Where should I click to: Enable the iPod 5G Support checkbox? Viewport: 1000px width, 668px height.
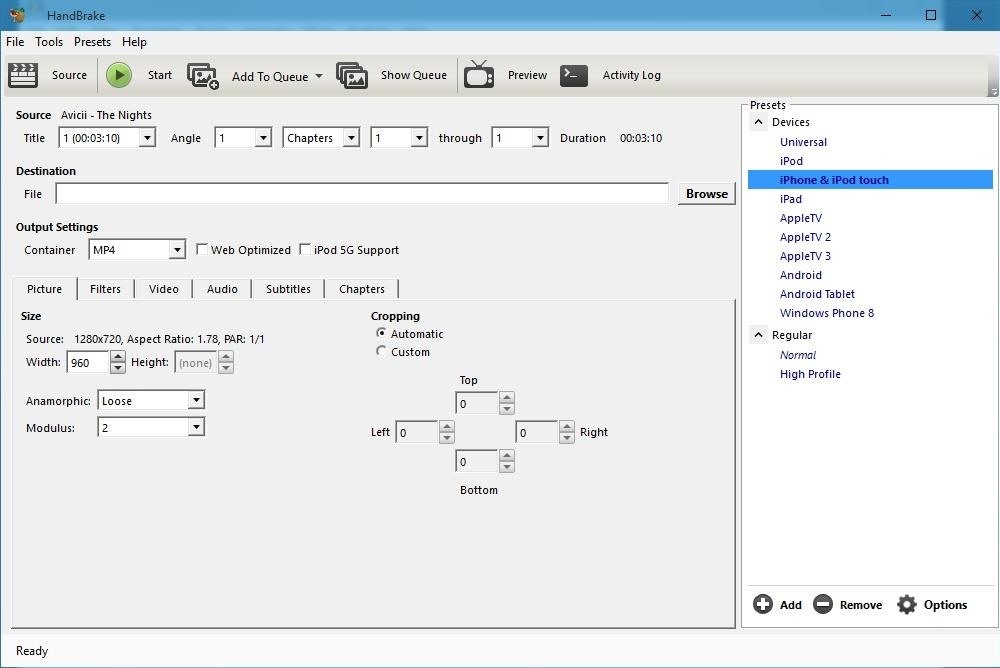click(305, 249)
